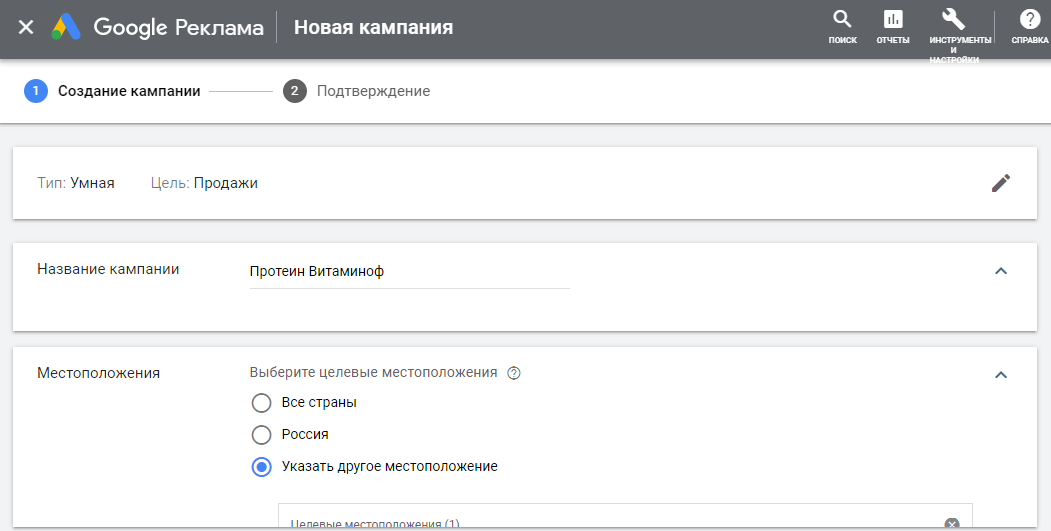Edit campaign type with pencil icon
Viewport: 1051px width, 531px height.
tap(1001, 183)
